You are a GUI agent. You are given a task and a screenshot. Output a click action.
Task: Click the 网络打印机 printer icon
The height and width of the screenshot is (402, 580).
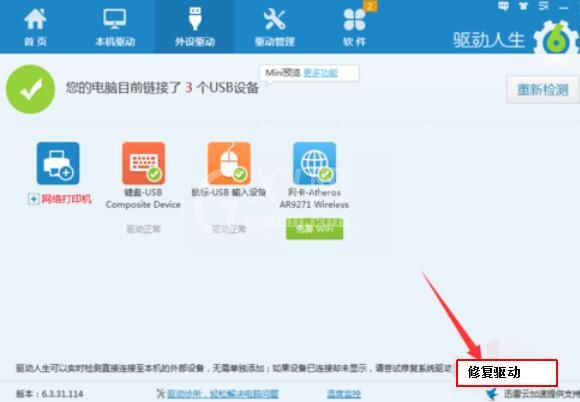tap(58, 163)
